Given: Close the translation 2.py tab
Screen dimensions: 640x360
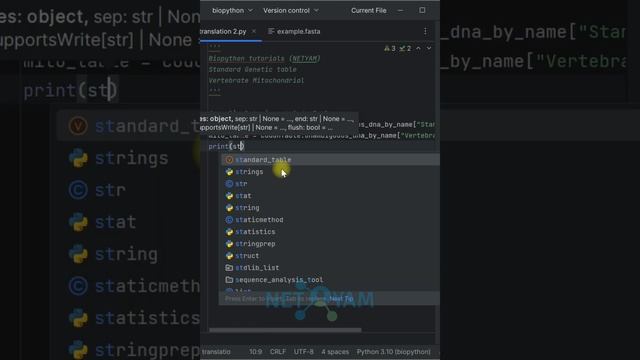Looking at the screenshot, I should pos(254,31).
